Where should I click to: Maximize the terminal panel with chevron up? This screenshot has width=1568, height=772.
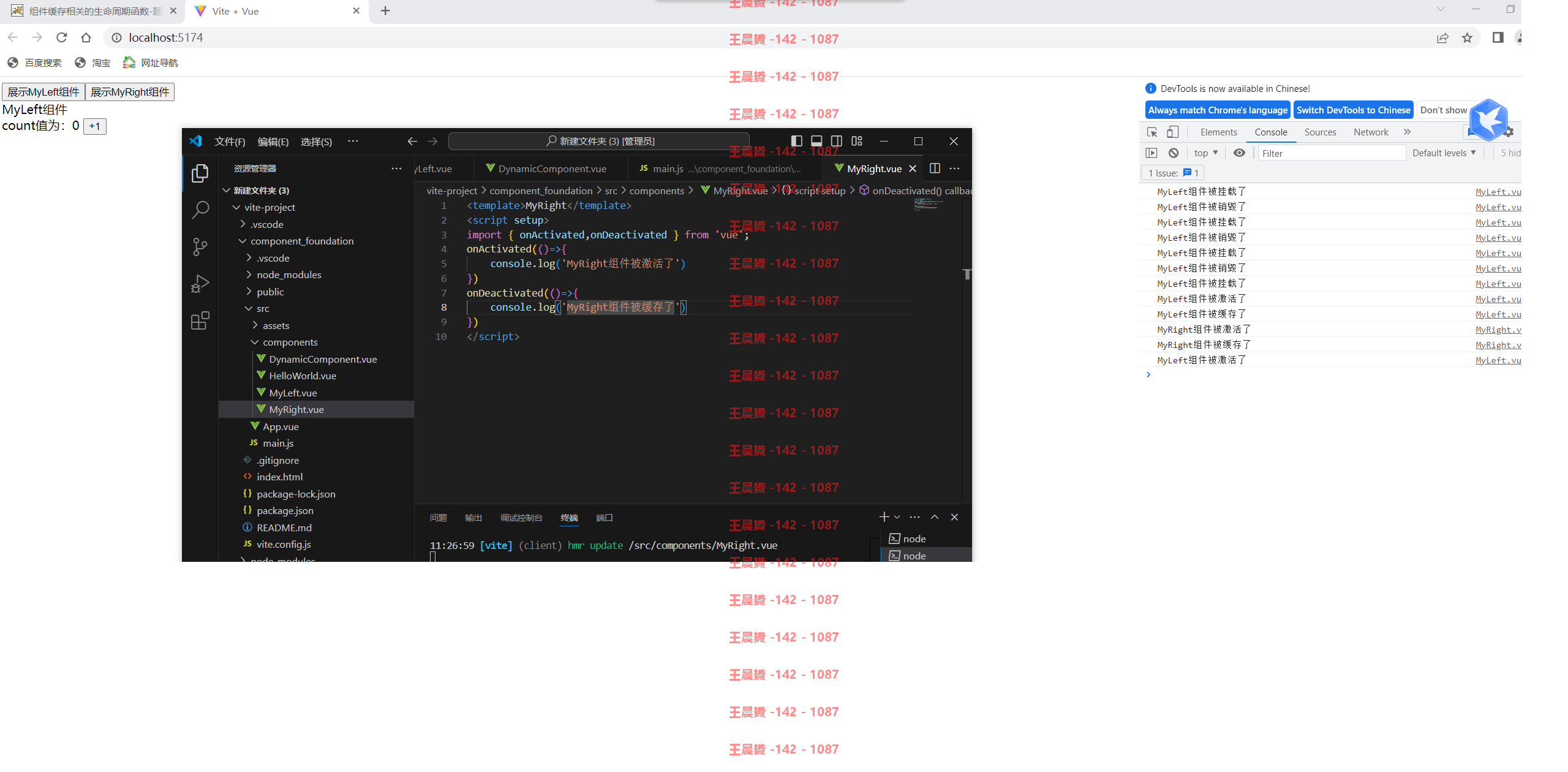click(935, 517)
